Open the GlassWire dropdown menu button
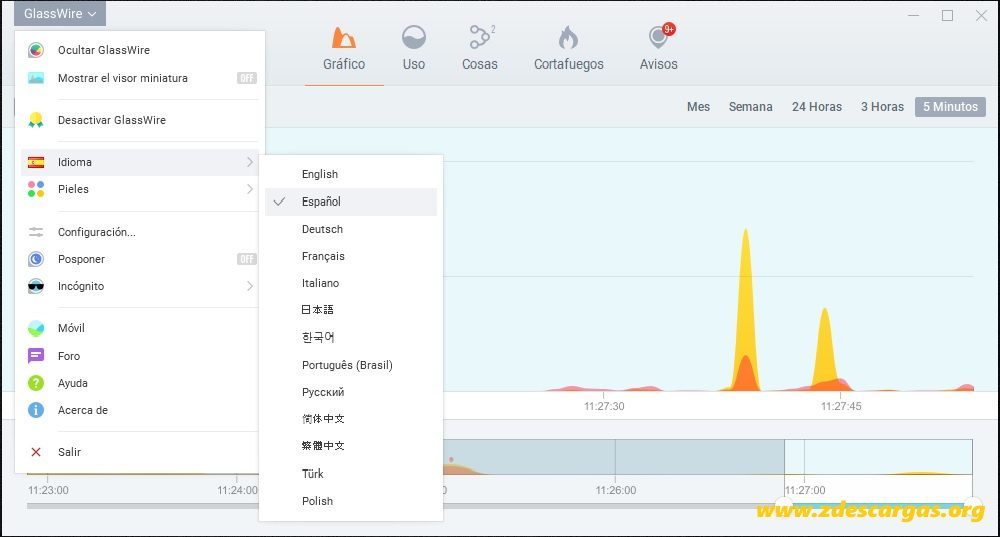 60,13
